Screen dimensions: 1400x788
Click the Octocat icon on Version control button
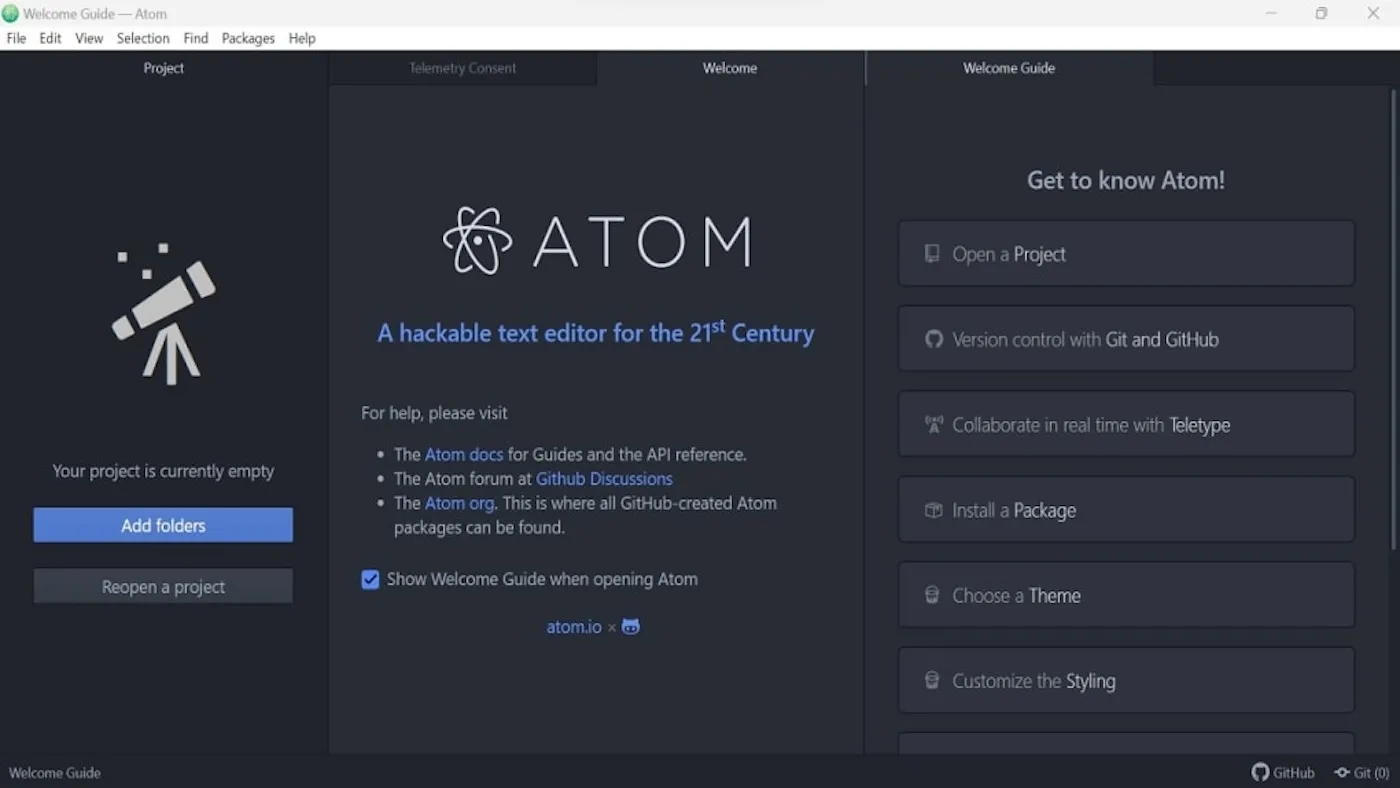point(933,339)
